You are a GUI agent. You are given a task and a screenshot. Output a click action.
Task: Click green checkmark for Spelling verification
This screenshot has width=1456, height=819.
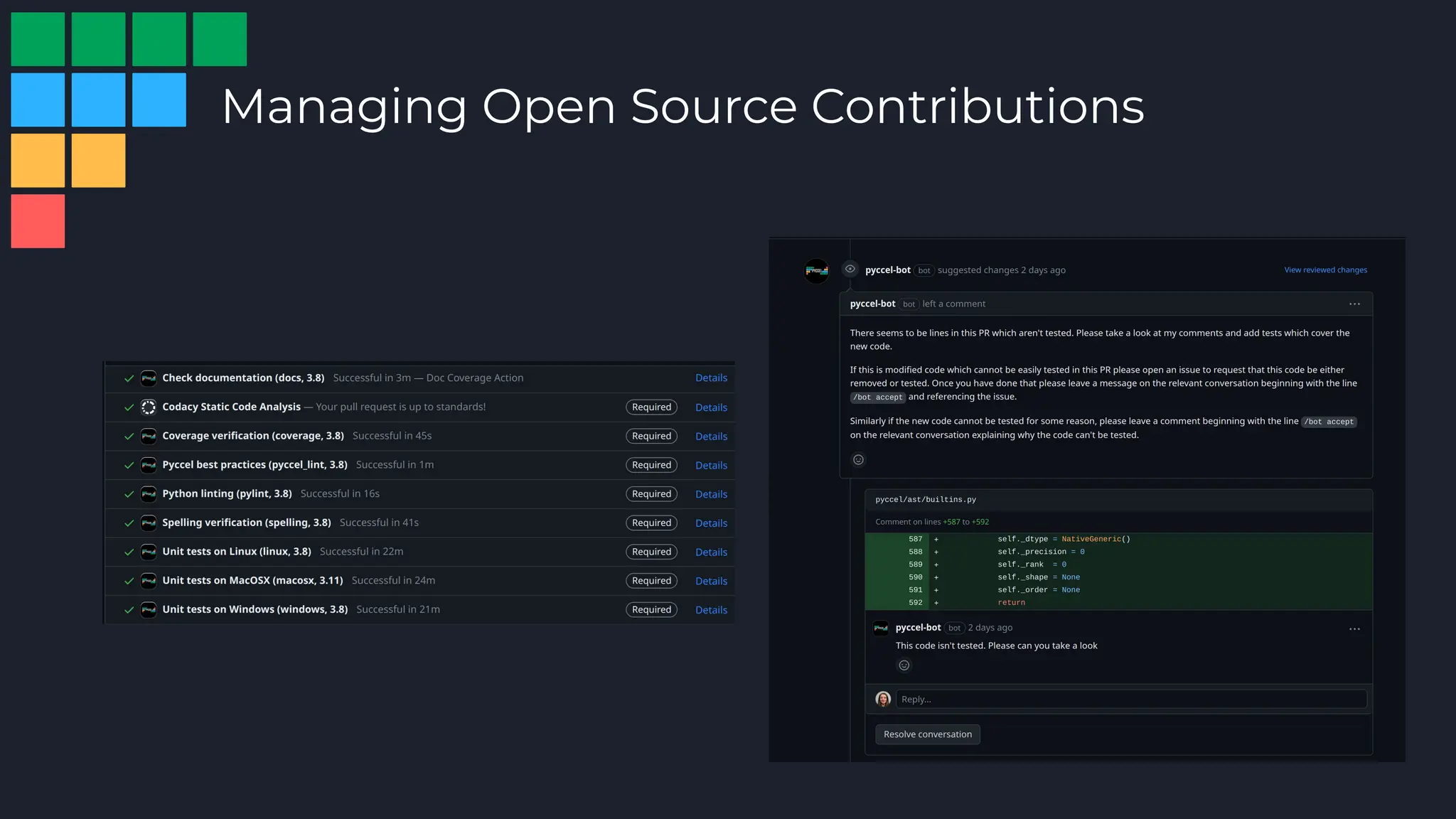pos(129,523)
